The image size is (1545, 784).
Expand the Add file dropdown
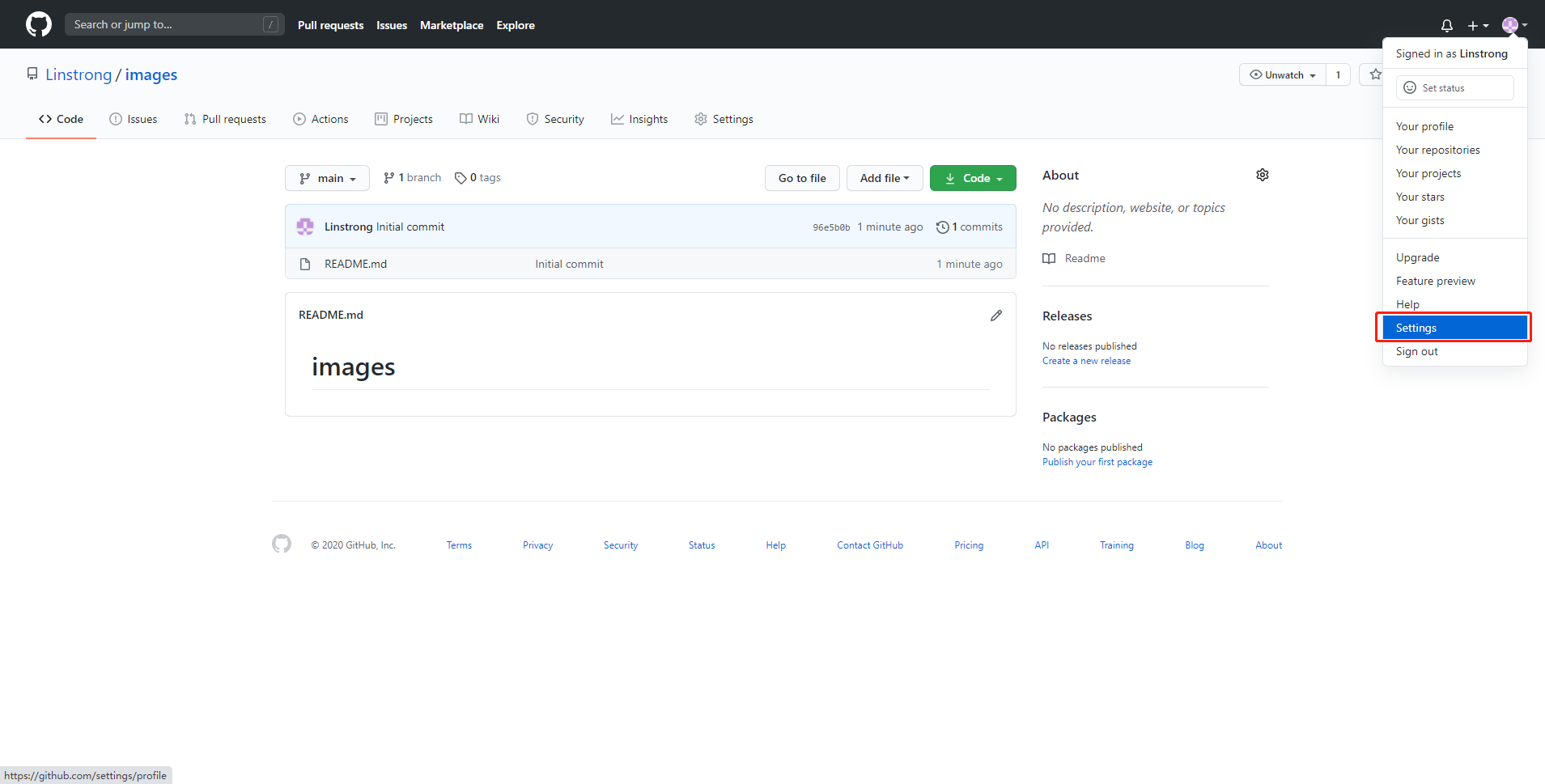click(x=885, y=178)
